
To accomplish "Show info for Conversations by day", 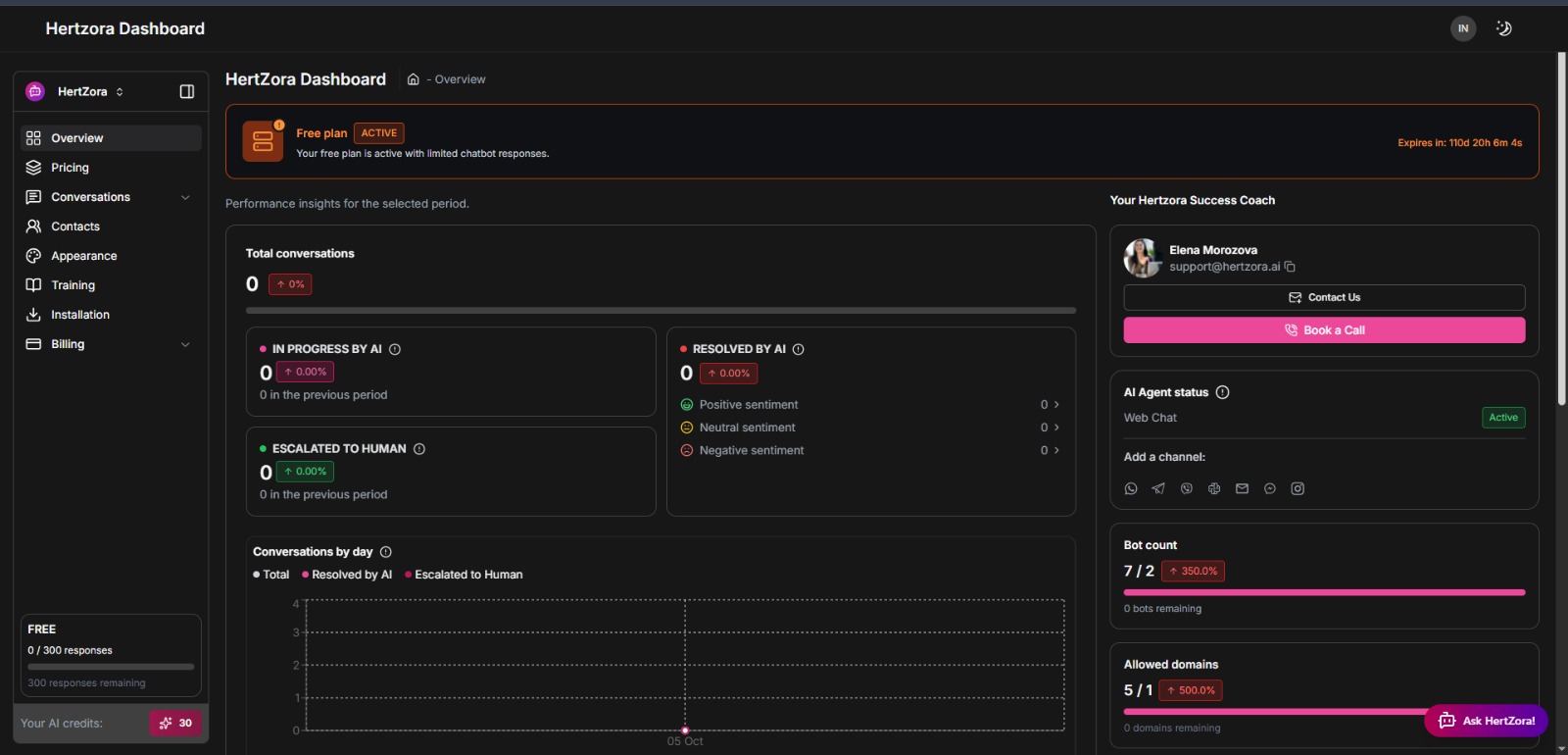I will [385, 552].
